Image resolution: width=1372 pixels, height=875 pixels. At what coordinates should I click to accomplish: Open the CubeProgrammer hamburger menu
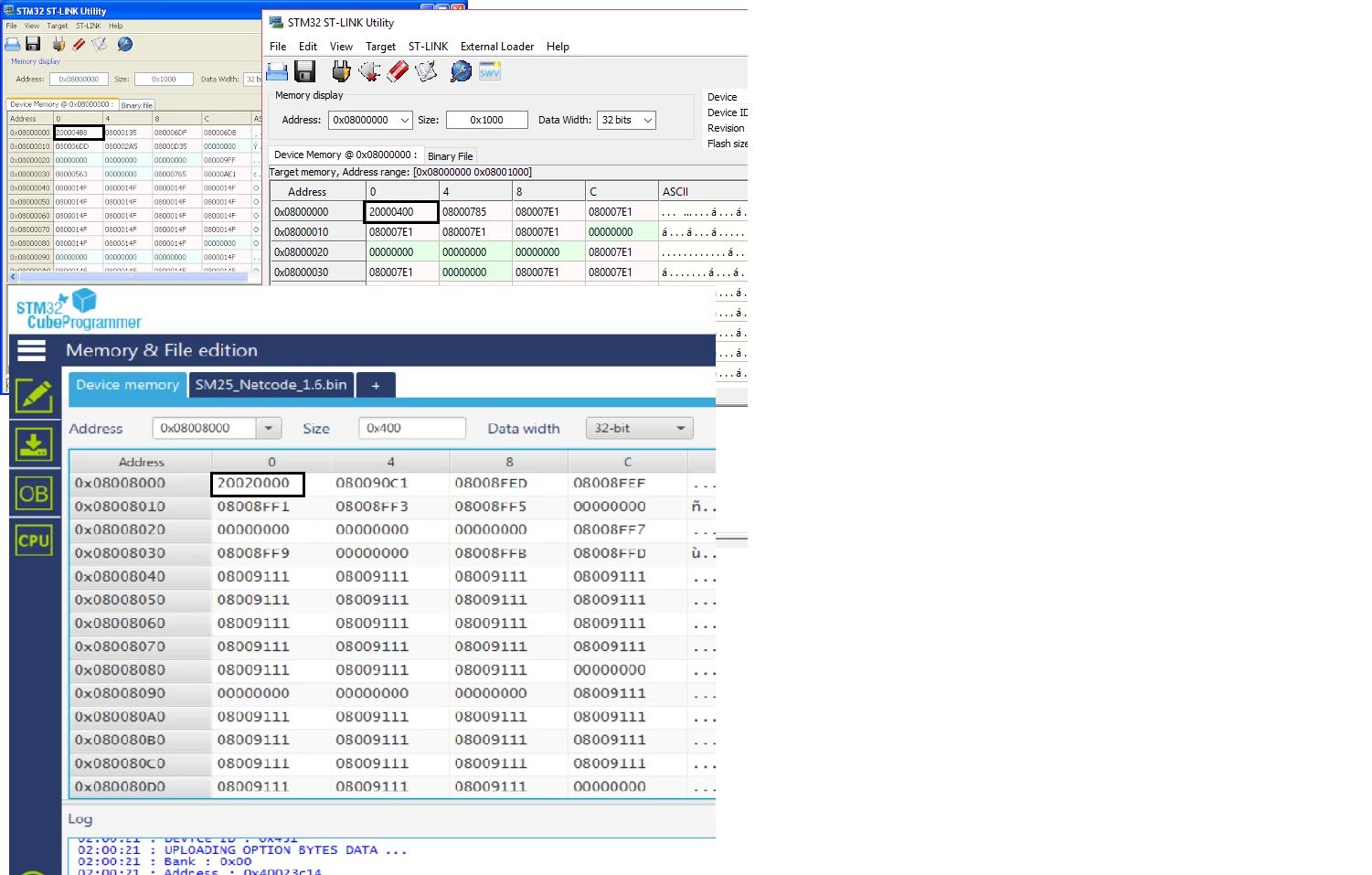pos(32,350)
